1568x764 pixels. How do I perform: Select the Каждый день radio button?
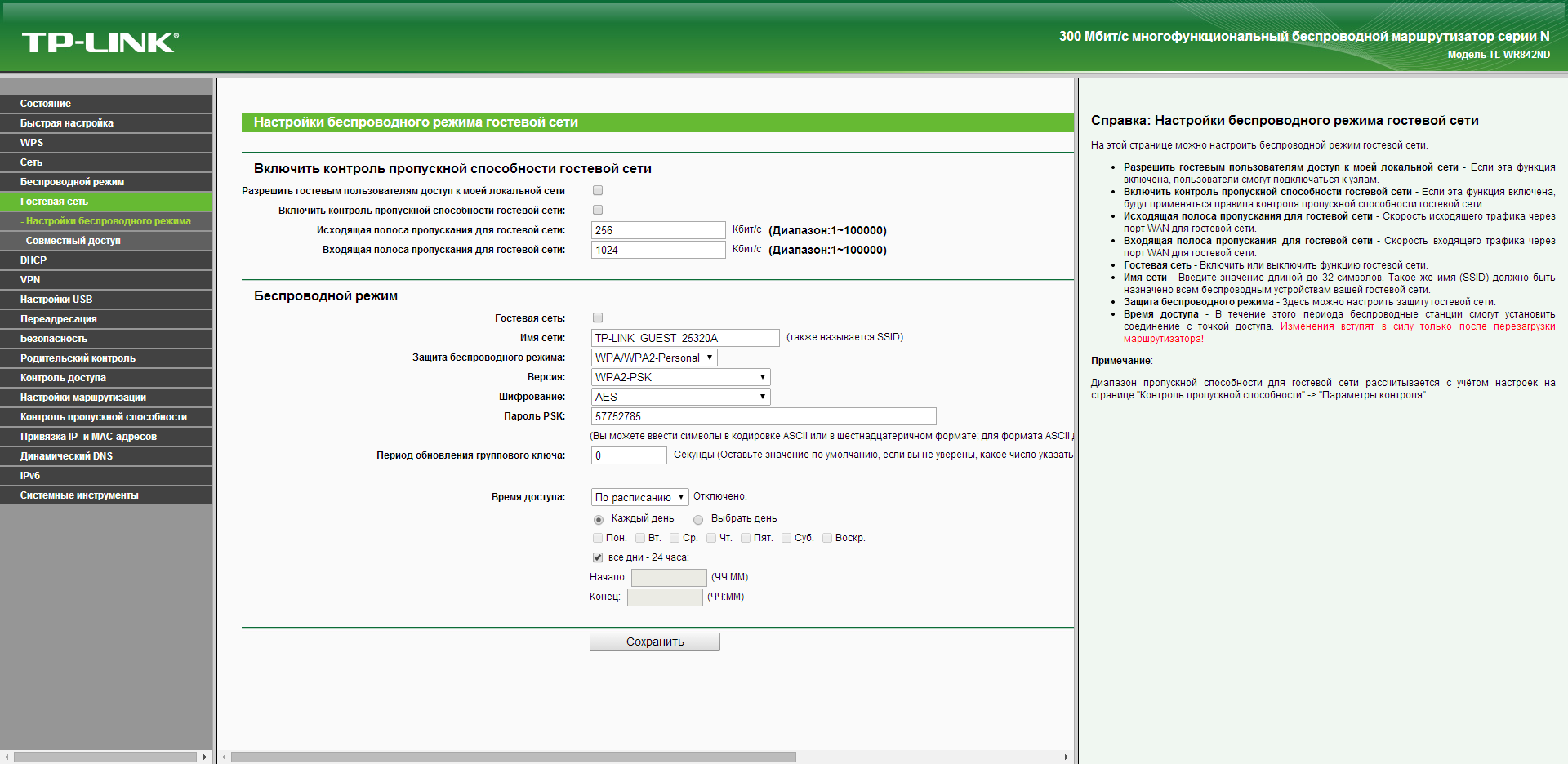599,519
